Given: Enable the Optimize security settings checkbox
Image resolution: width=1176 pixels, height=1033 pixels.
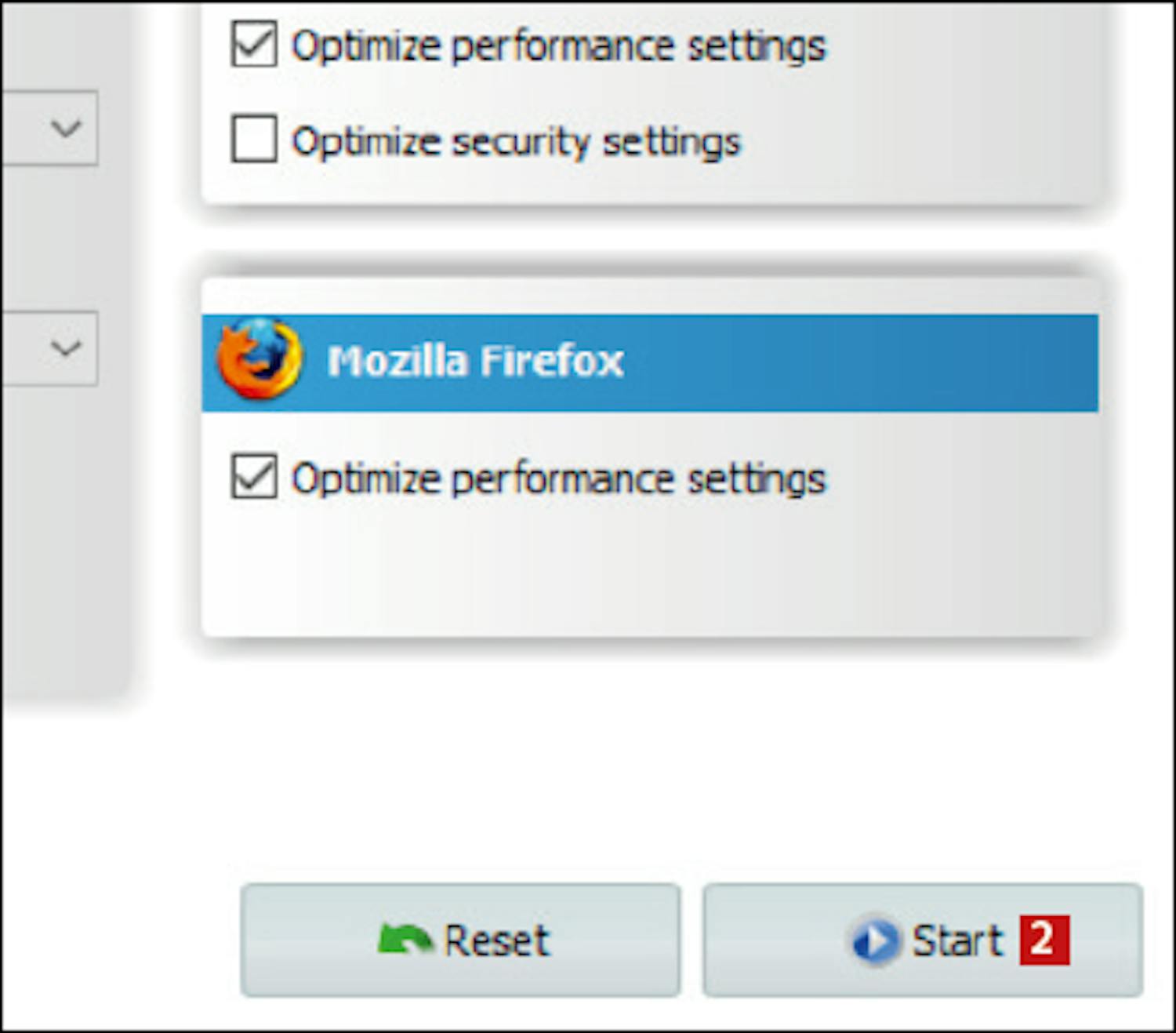Looking at the screenshot, I should (x=254, y=139).
